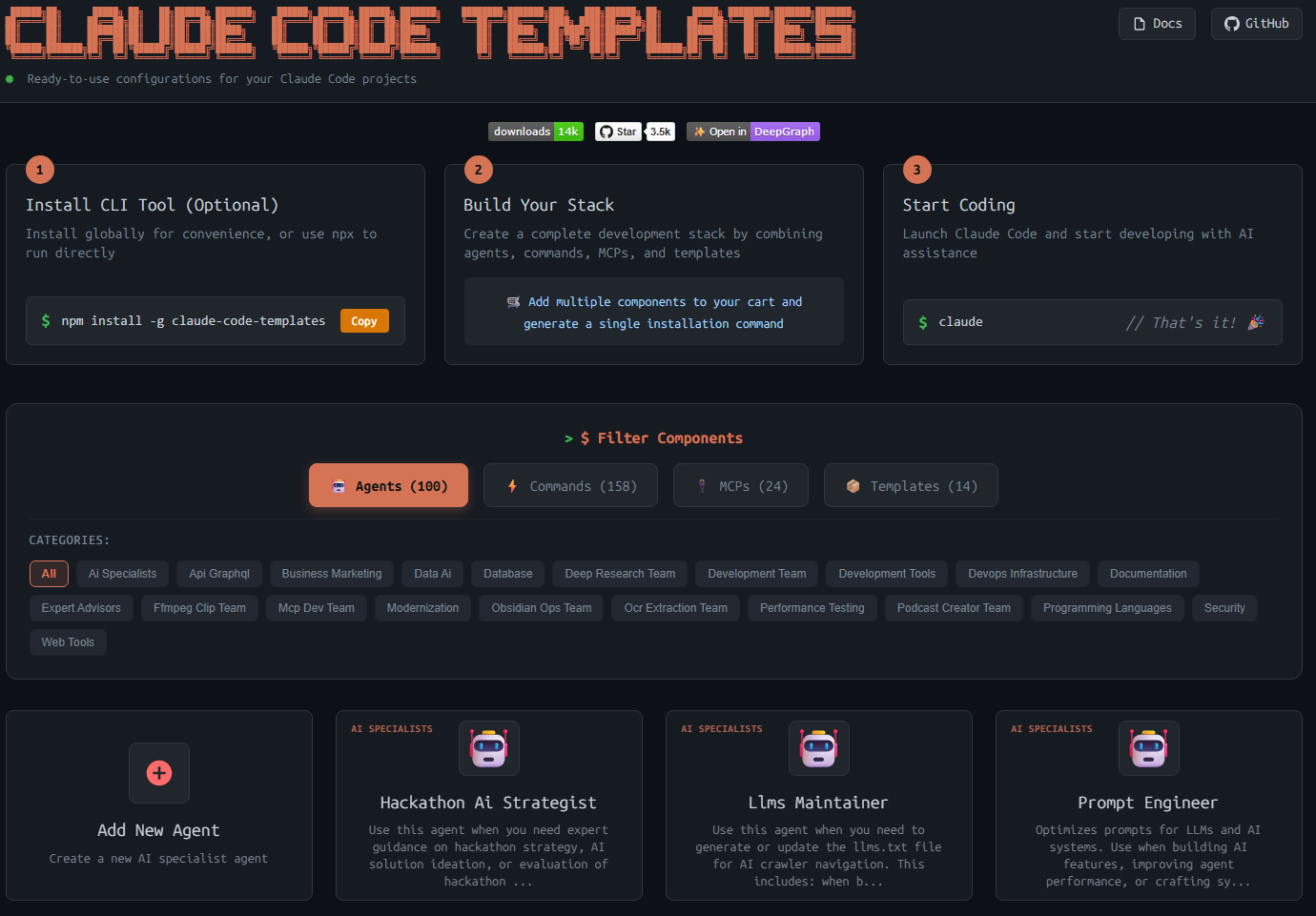Image resolution: width=1316 pixels, height=916 pixels.
Task: Filter by Devops Infrastructure category
Action: tap(1022, 574)
